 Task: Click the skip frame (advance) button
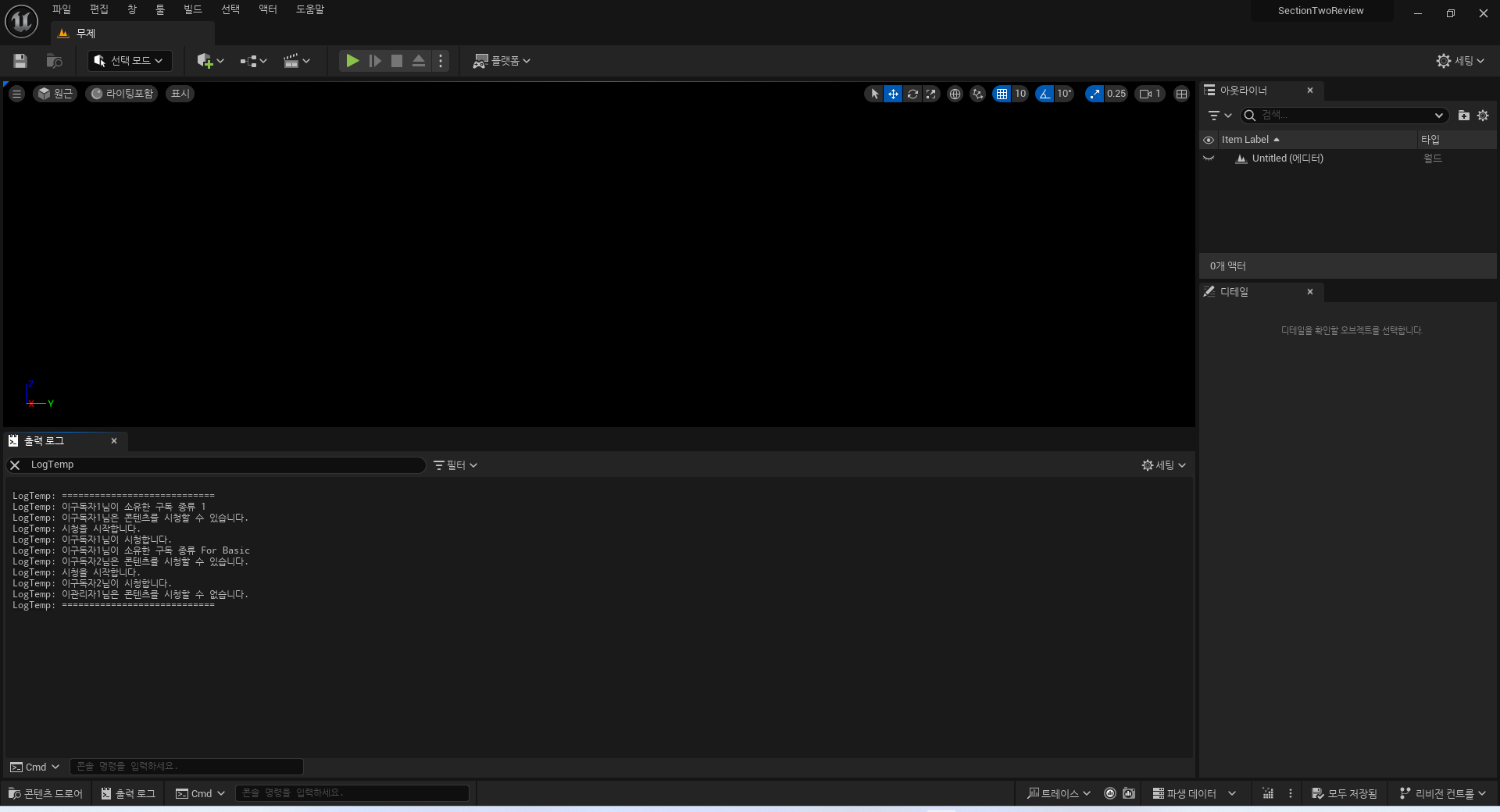pyautogui.click(x=375, y=61)
